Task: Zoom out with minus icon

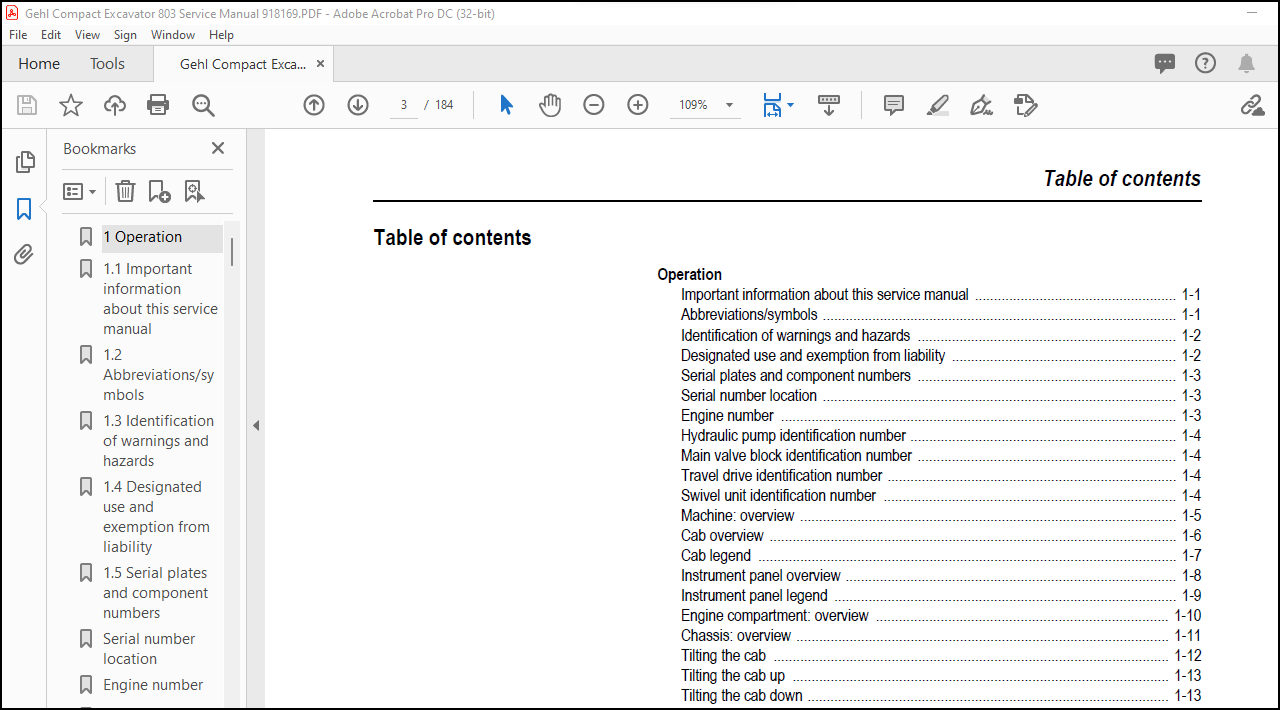Action: (594, 105)
